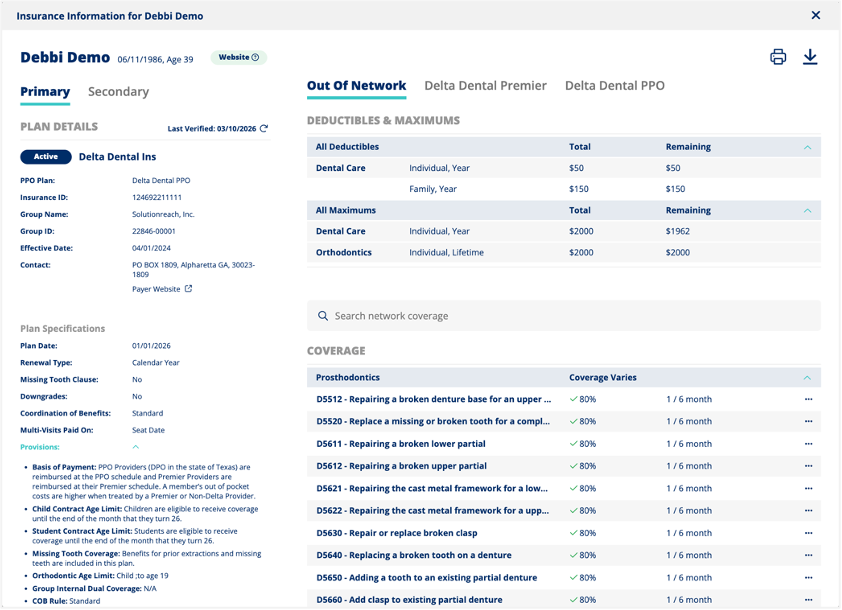Click the Delta Dental Ins plan name
The width and height of the screenshot is (842, 610).
(118, 157)
